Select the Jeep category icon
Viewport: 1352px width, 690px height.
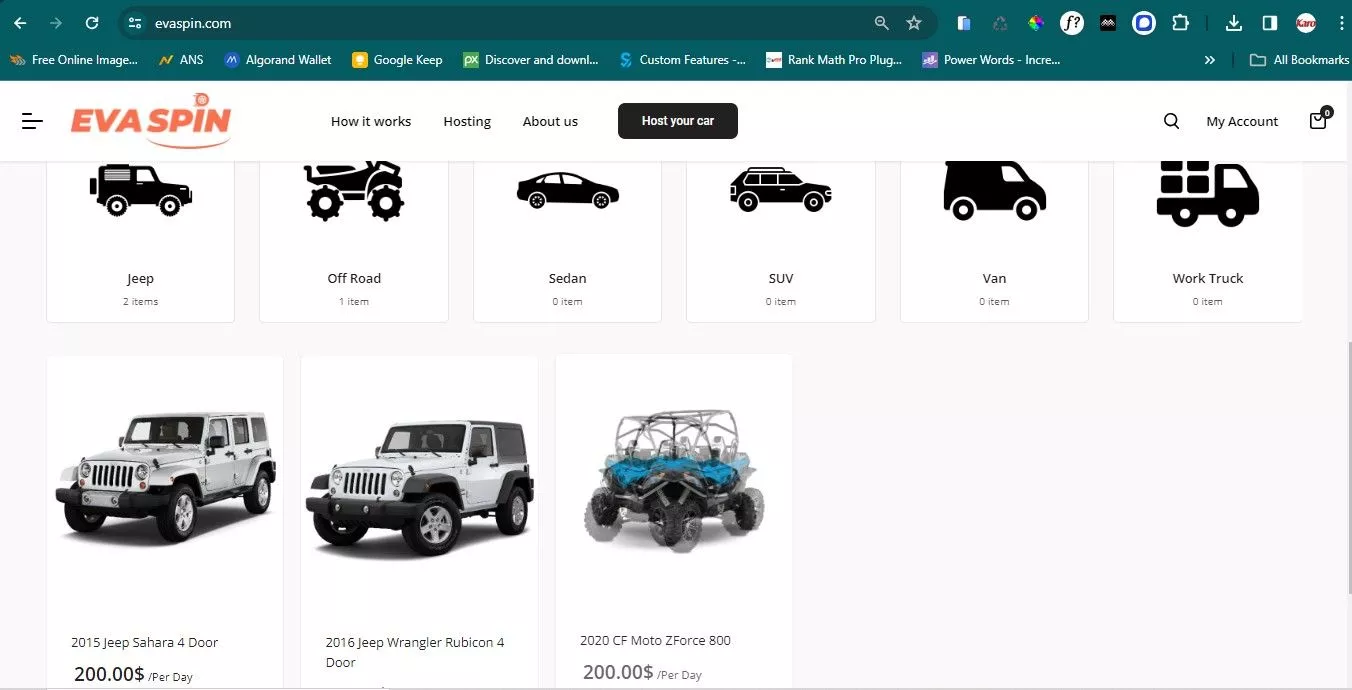point(141,190)
